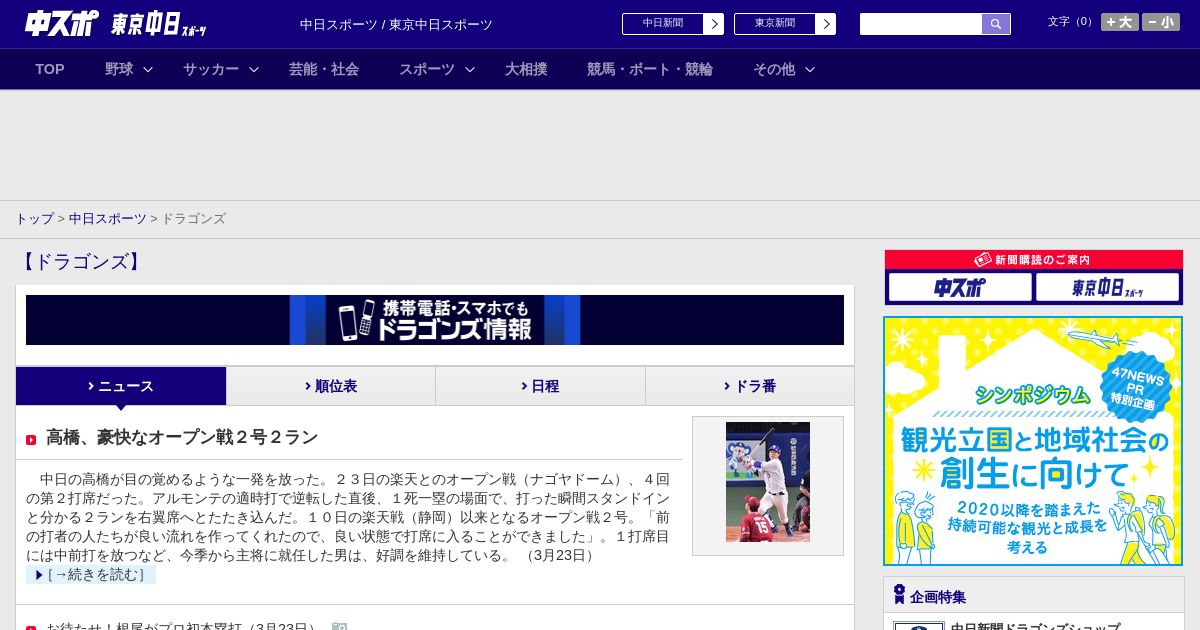Click 東京中日スポーツ button in 新聞購読のご案内

[1107, 288]
